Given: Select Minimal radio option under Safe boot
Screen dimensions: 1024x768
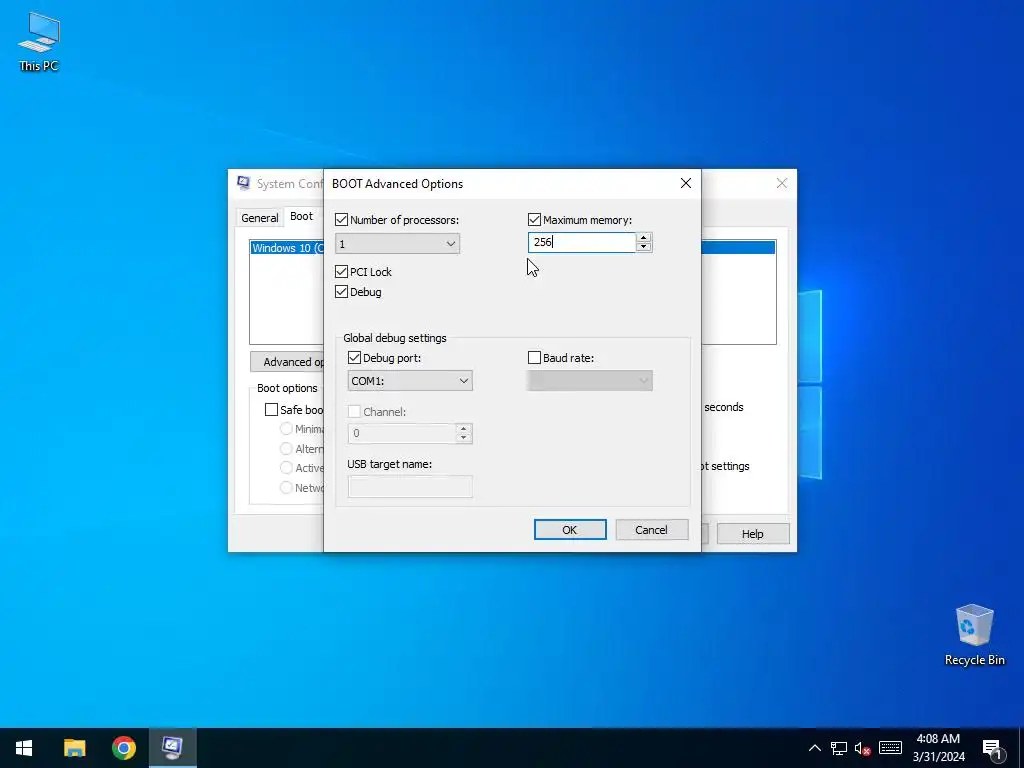Looking at the screenshot, I should click(286, 429).
